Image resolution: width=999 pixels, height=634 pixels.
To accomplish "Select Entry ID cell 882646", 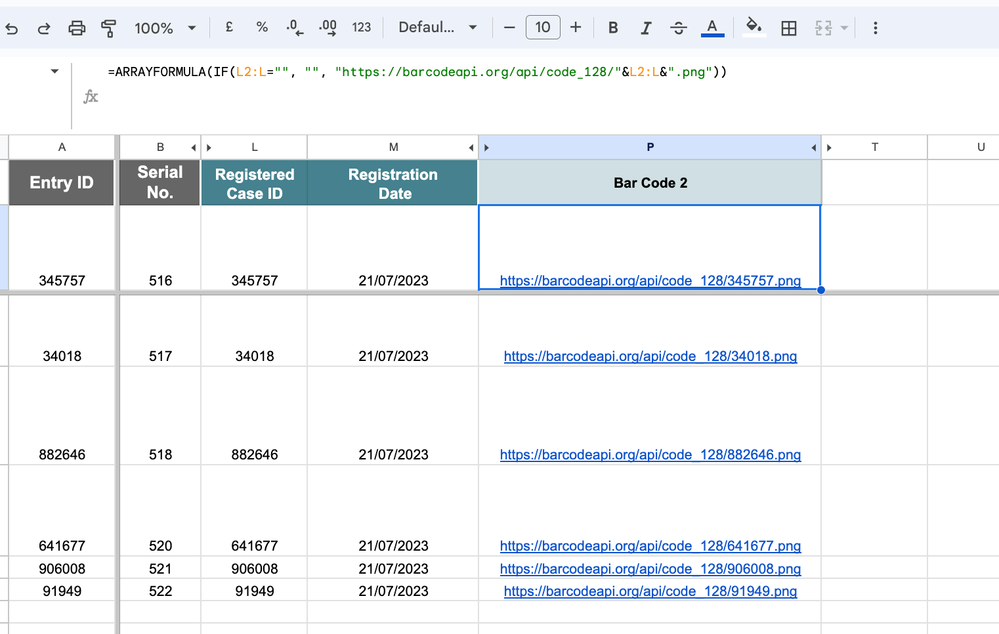I will click(x=62, y=415).
